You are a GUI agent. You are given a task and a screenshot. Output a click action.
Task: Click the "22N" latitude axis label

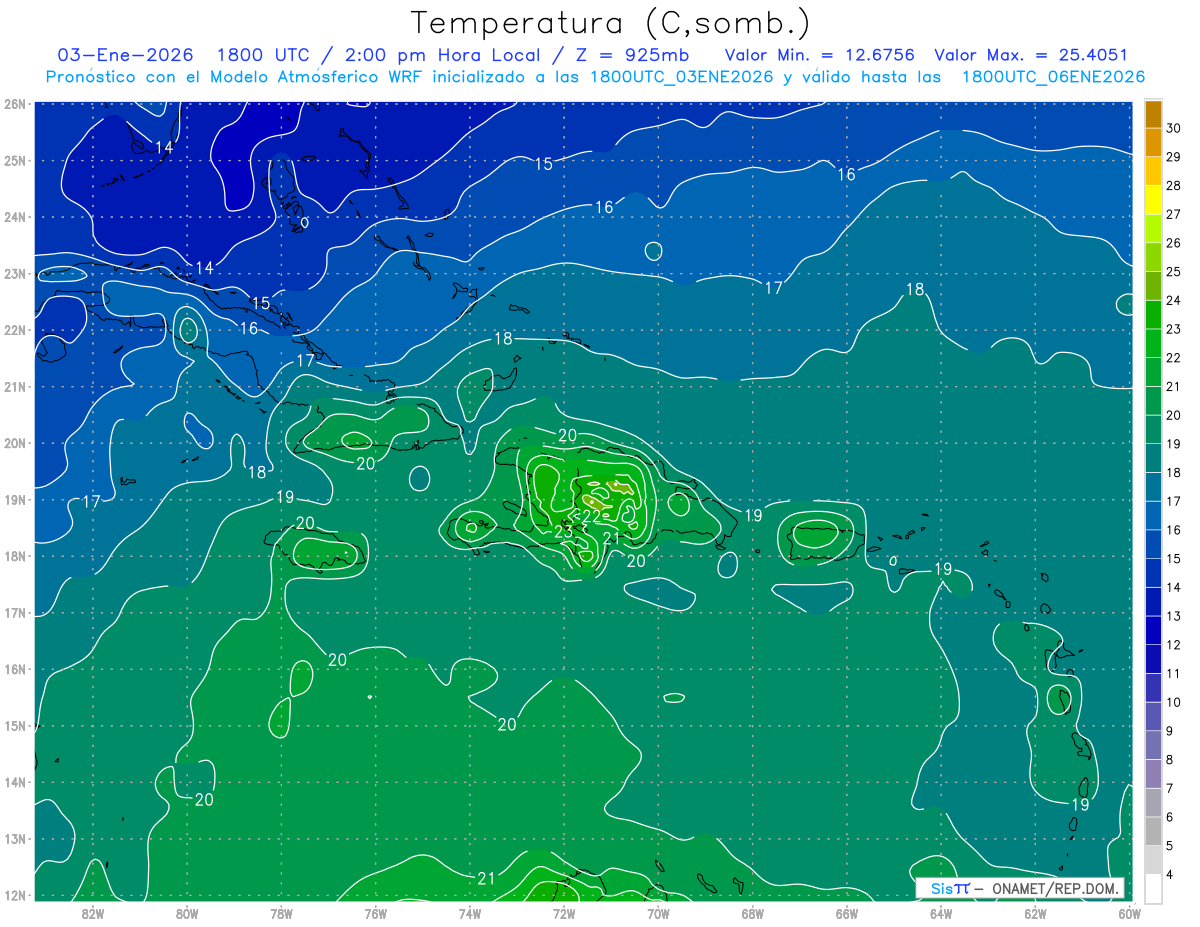click(15, 330)
